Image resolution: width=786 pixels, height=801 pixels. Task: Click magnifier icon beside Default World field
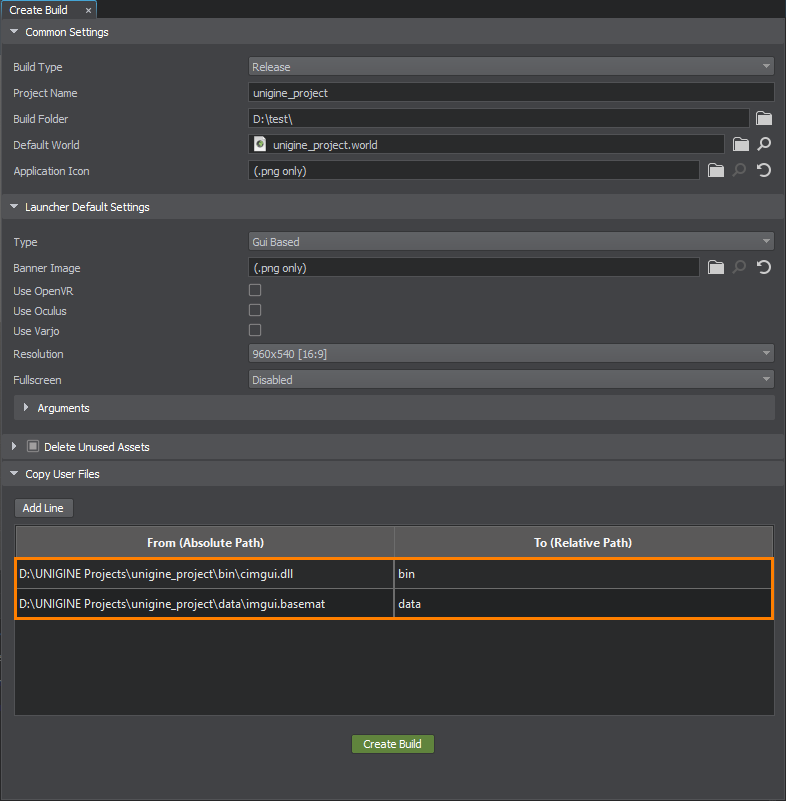click(x=764, y=144)
